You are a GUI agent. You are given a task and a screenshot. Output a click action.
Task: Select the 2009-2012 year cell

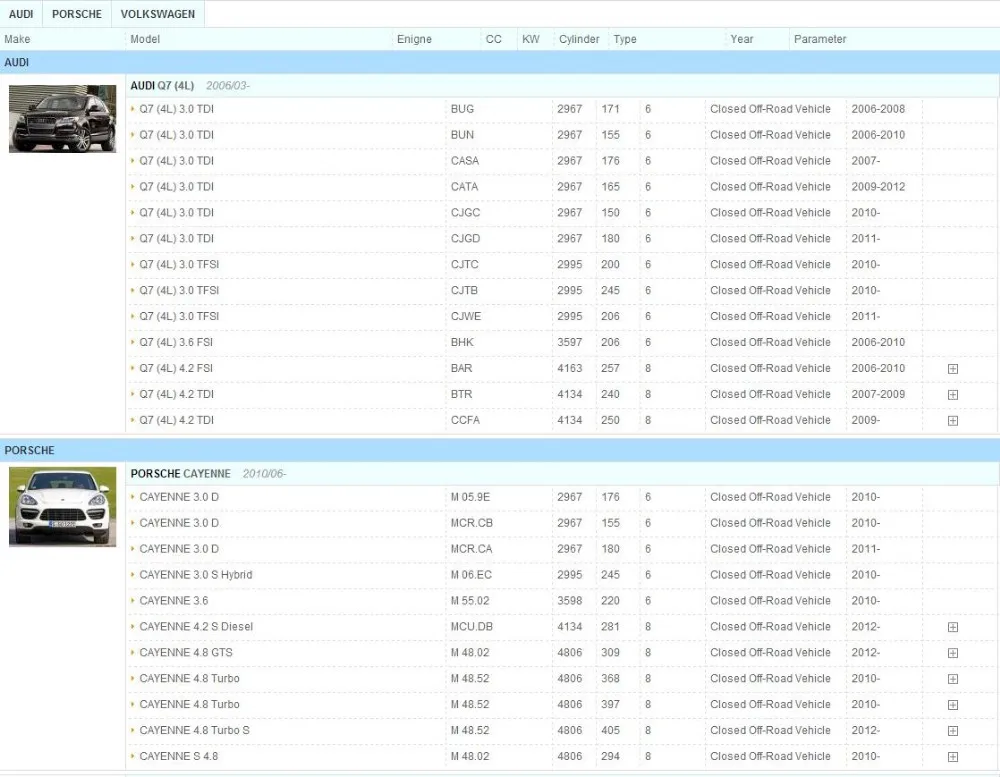[x=878, y=187]
